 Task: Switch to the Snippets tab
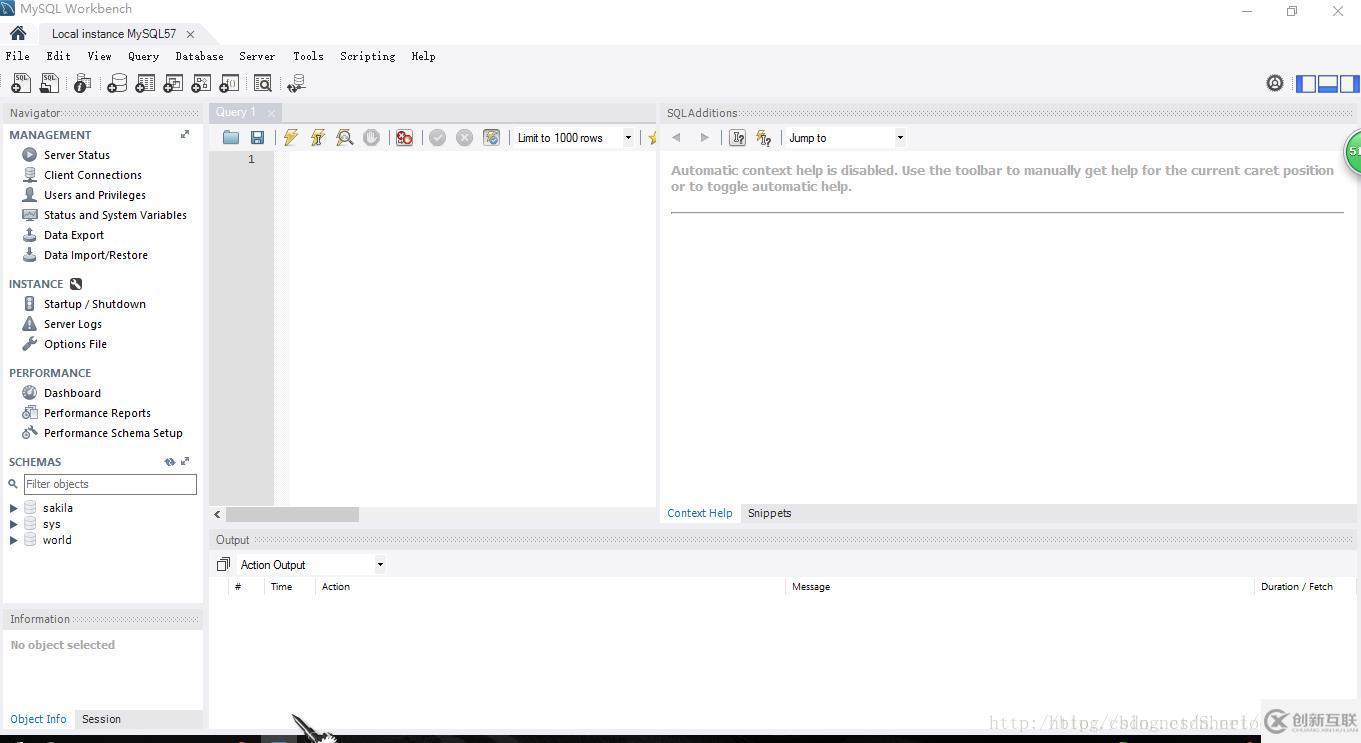click(770, 513)
